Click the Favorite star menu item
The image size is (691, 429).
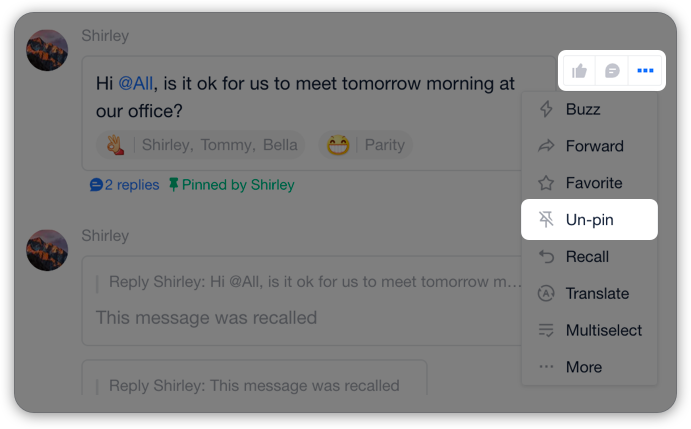589,183
